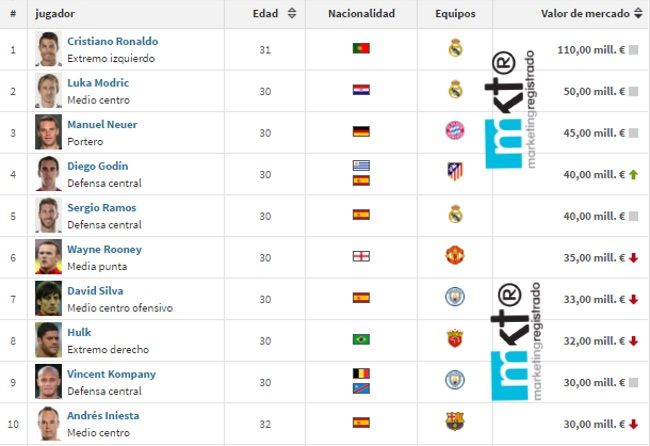Click Bayern Munich crest beside Manuel Neuer

tap(455, 131)
